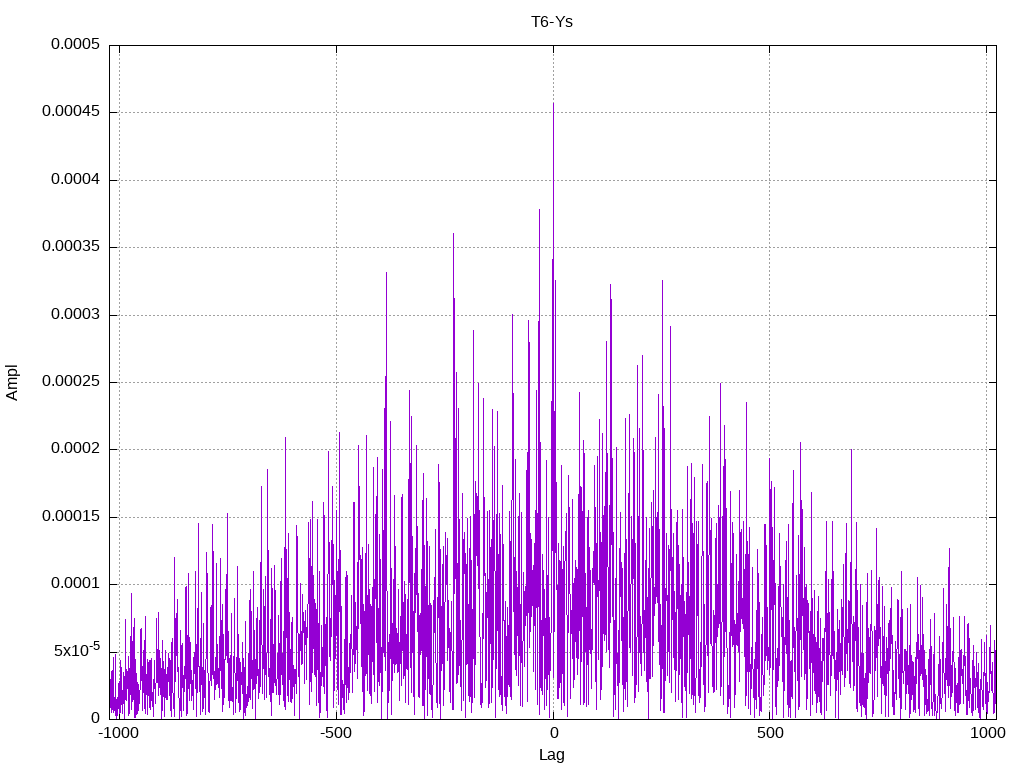Click the y-axis value '0.00035'
Image resolution: width=1024 pixels, height=768 pixels.
[71, 247]
